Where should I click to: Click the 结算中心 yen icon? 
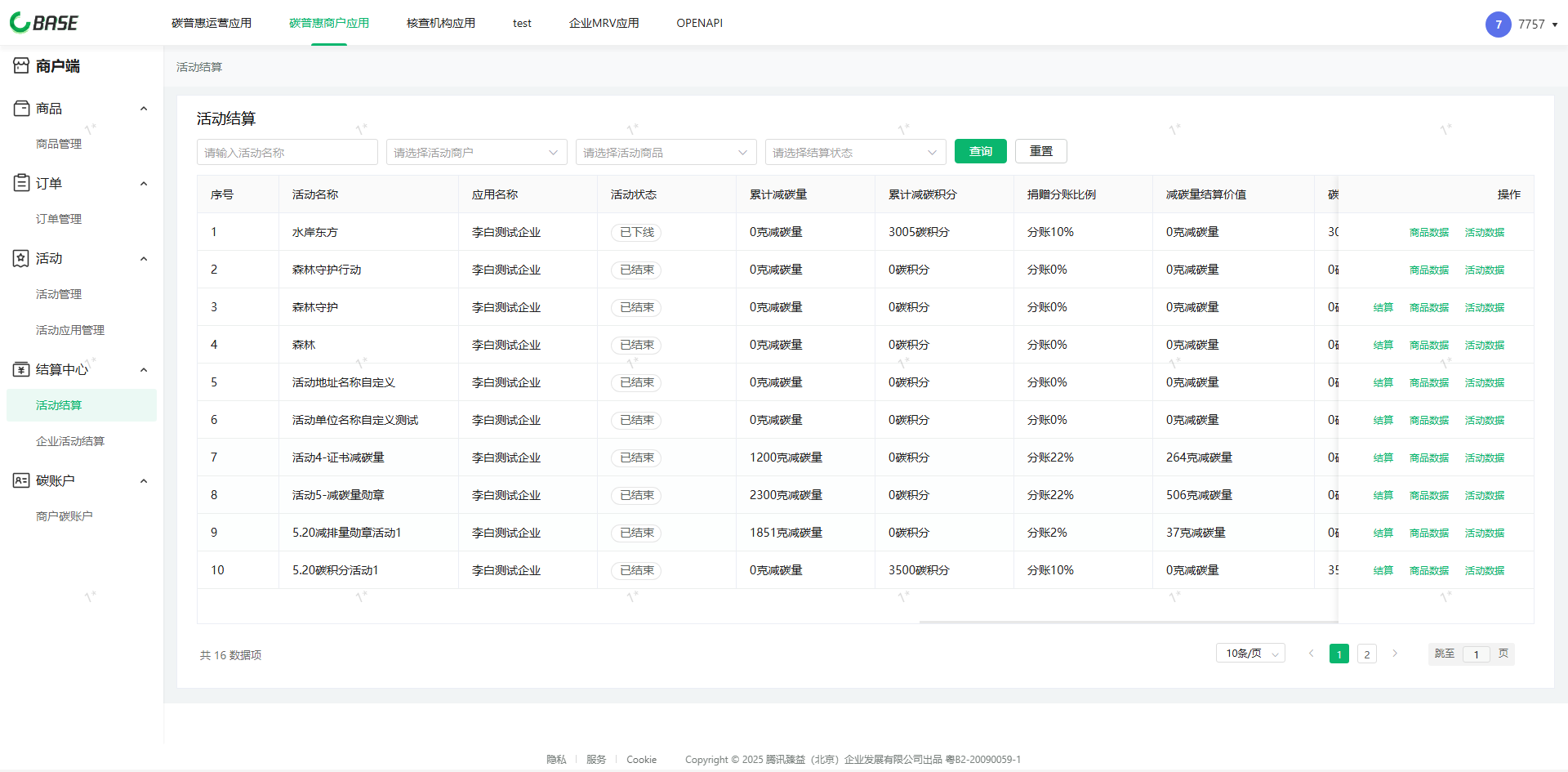coord(21,369)
